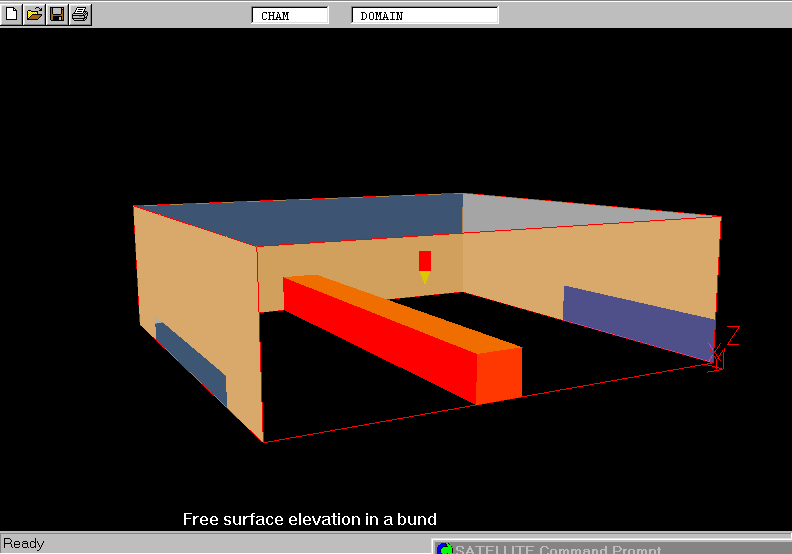Viewport: 792px width, 554px height.
Task: Open a file with the folder icon
Action: tap(34, 14)
